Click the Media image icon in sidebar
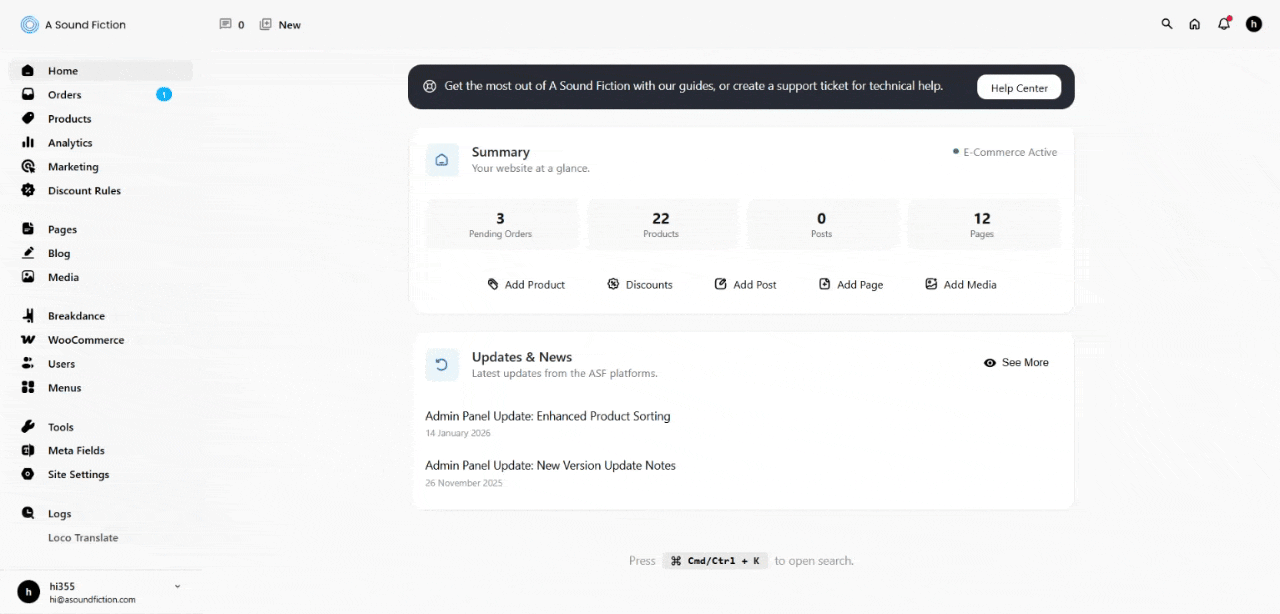Image resolution: width=1280 pixels, height=614 pixels. 28,277
